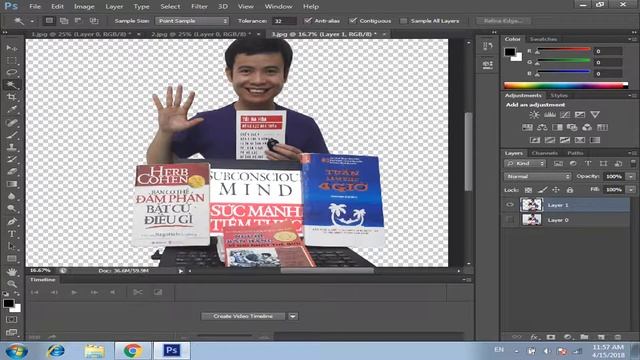
Task: Select the Eraser tool
Action: 11,171
